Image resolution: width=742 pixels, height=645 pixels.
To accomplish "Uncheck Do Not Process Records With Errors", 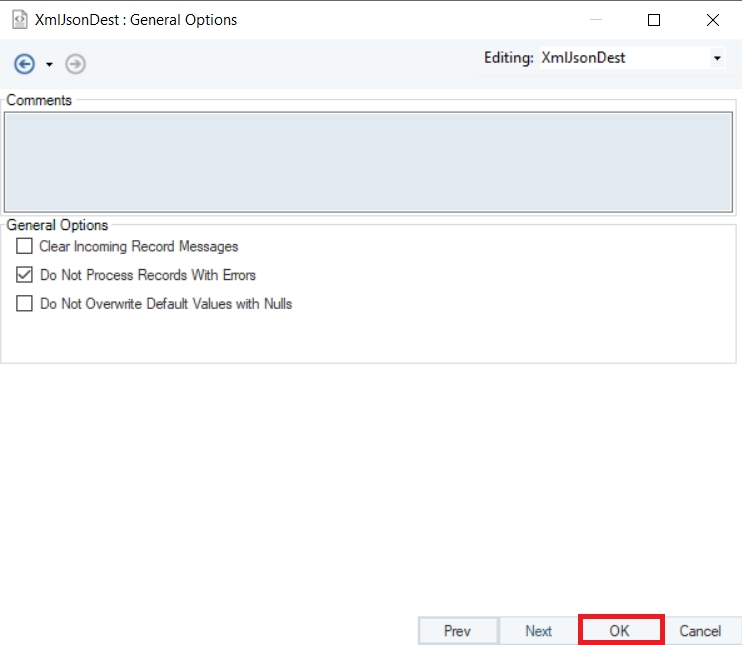I will coord(24,274).
